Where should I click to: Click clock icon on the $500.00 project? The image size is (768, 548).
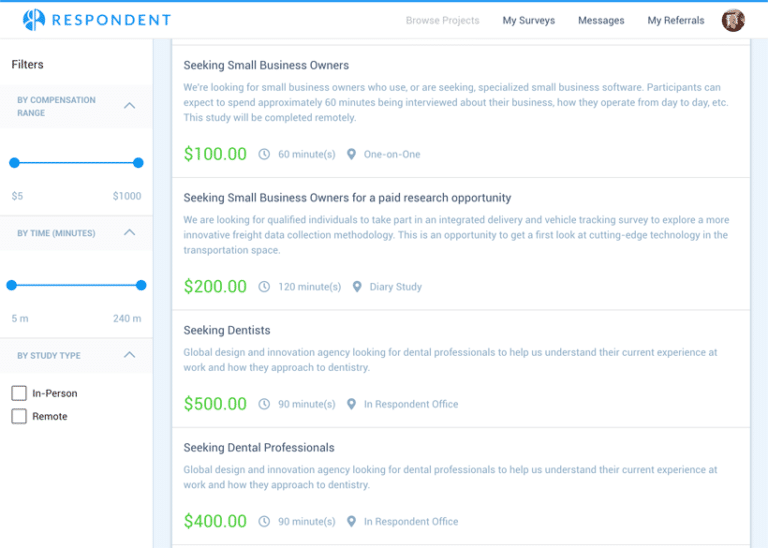coord(264,404)
